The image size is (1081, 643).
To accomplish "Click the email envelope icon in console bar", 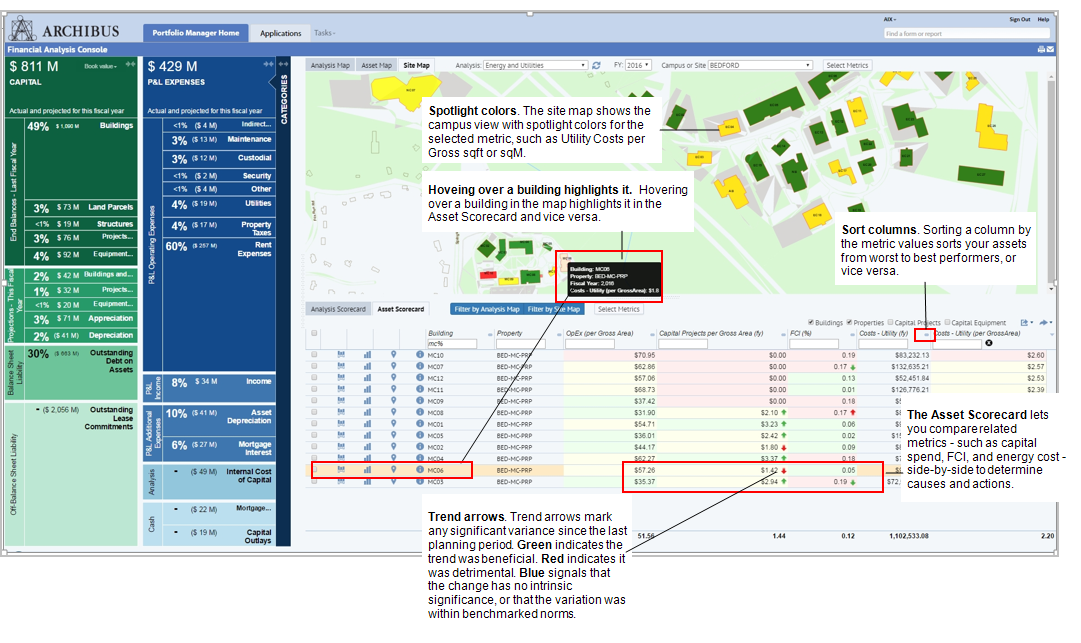I will pos(1050,50).
